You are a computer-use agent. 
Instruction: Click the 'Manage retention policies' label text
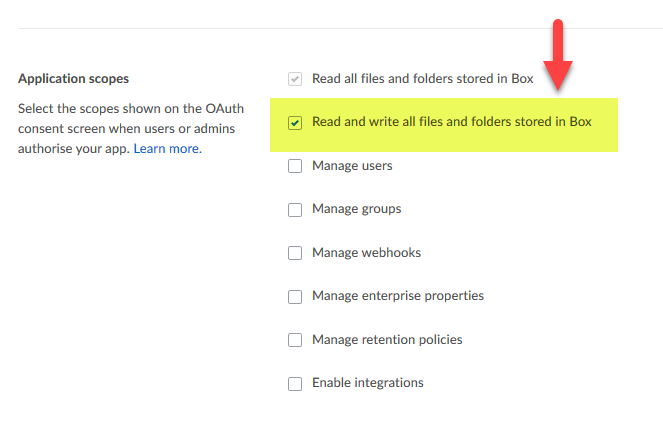coord(387,339)
